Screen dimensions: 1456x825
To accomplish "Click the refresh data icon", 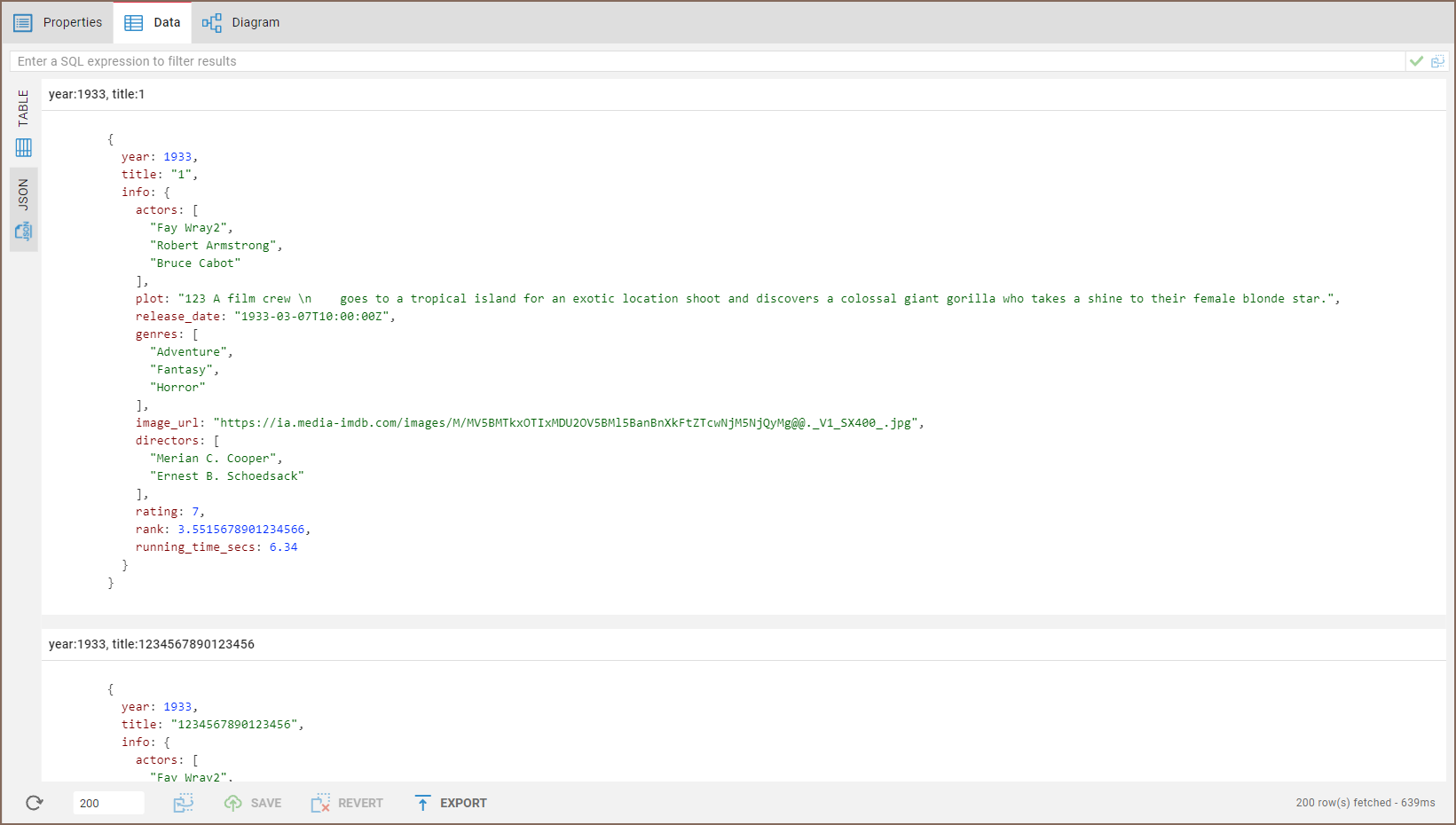I will click(x=34, y=803).
